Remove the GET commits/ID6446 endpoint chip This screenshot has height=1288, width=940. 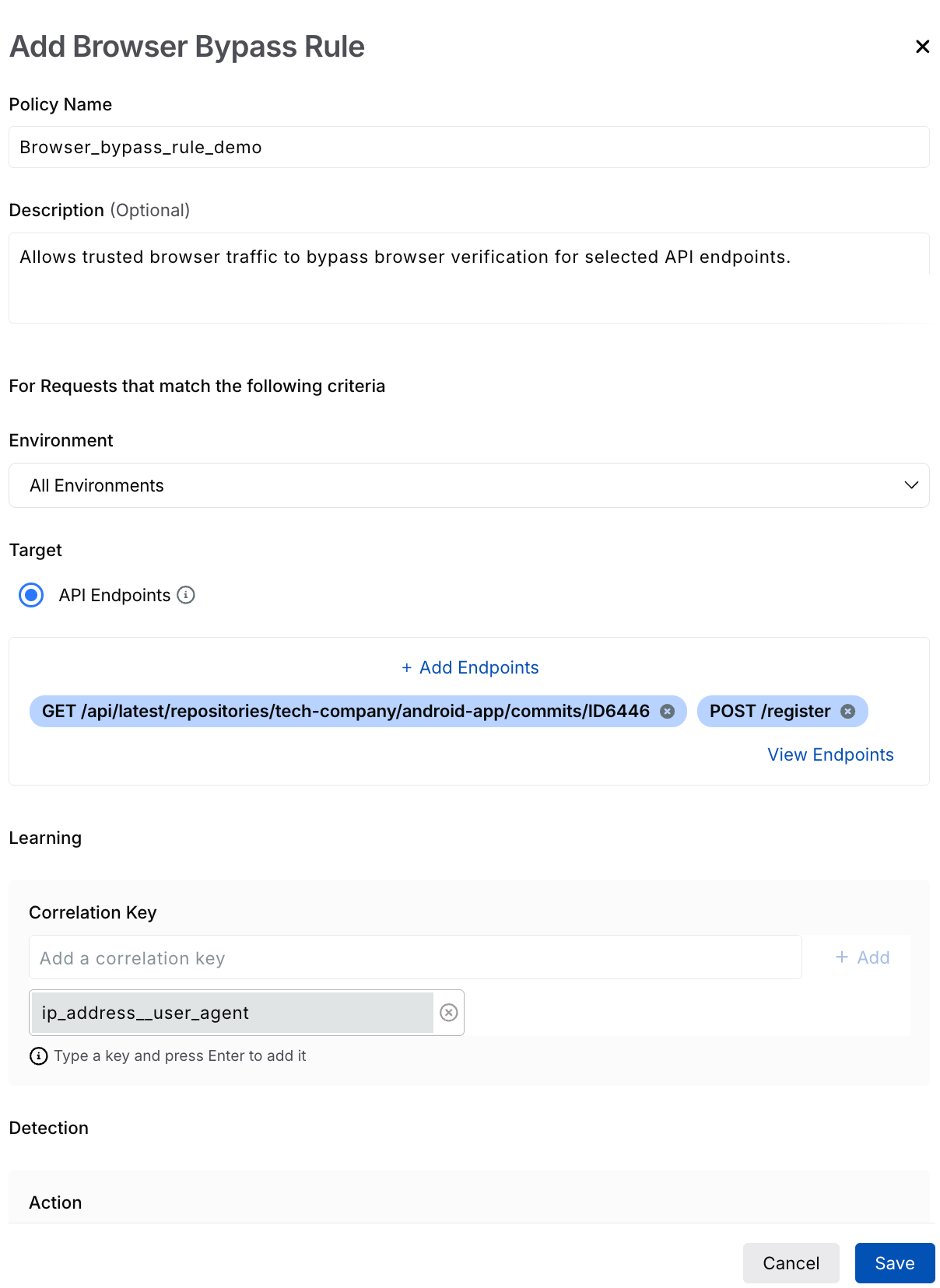[667, 711]
